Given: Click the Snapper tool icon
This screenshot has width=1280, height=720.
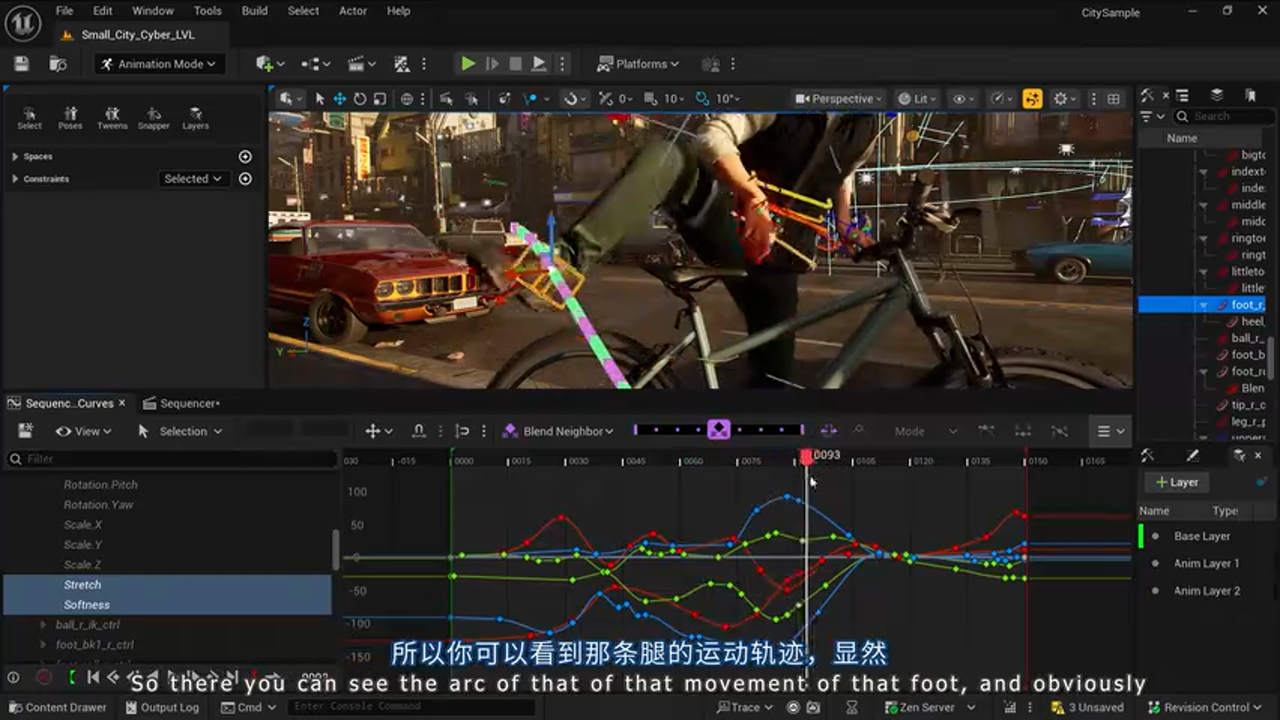Looking at the screenshot, I should coord(154,116).
